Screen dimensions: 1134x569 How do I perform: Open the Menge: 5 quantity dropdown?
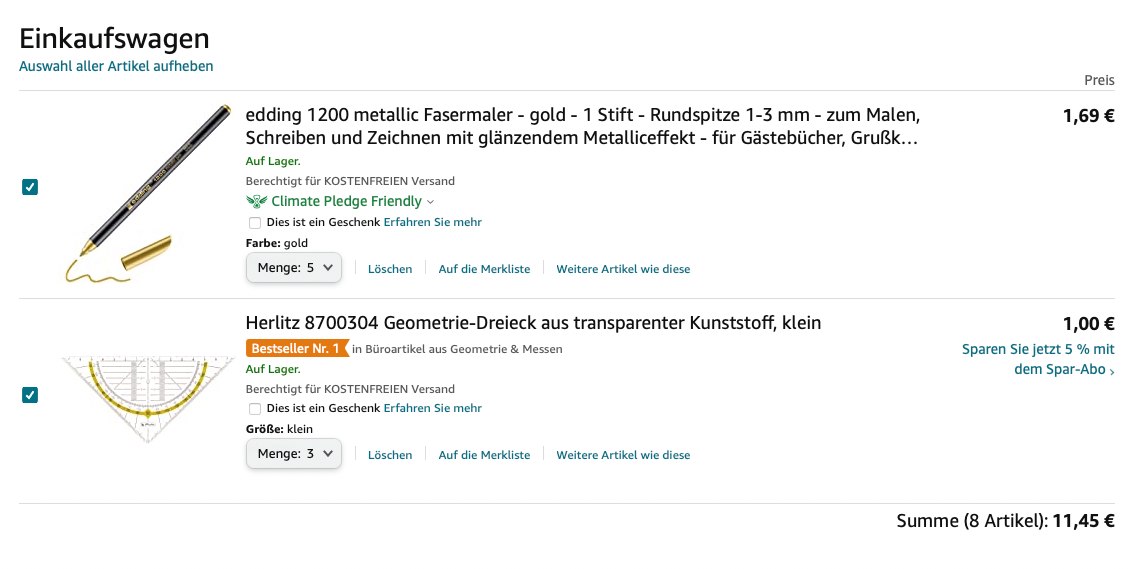[294, 268]
